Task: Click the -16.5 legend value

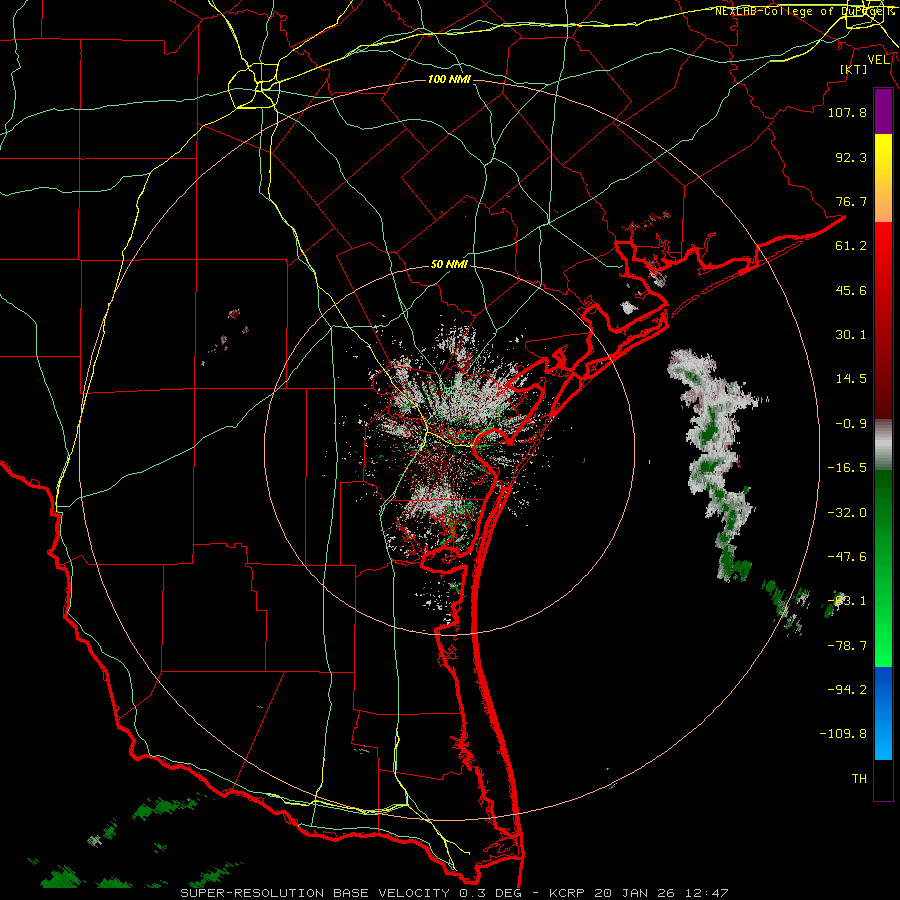Action: point(847,468)
